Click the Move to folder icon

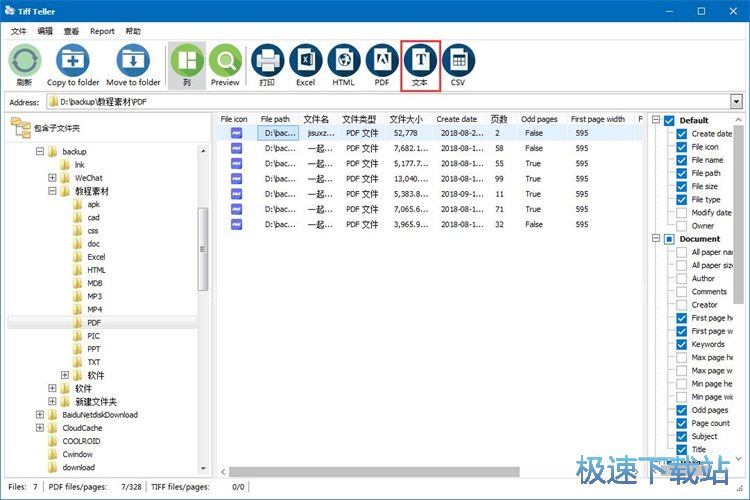coord(133,63)
